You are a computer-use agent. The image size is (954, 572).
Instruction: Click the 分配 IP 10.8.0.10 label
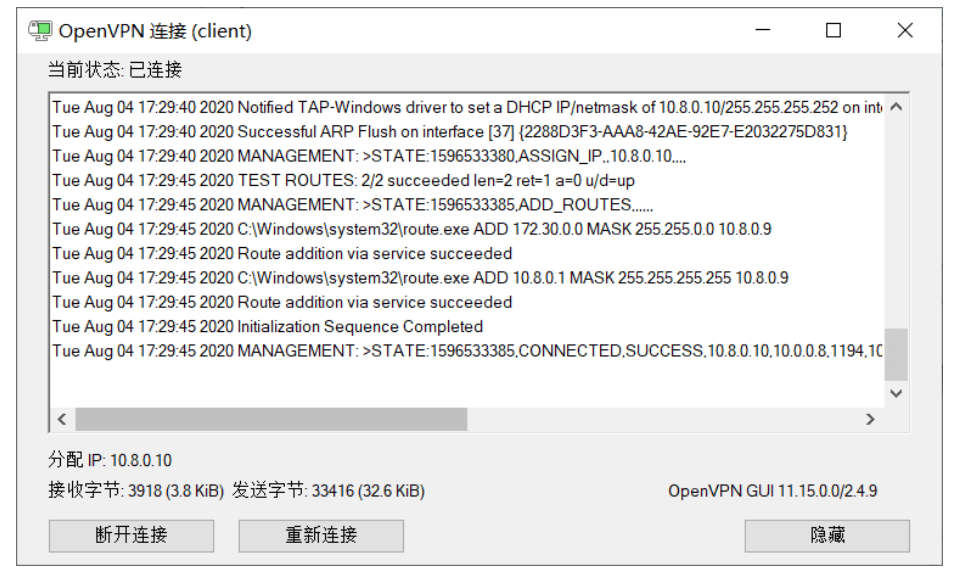[110, 460]
